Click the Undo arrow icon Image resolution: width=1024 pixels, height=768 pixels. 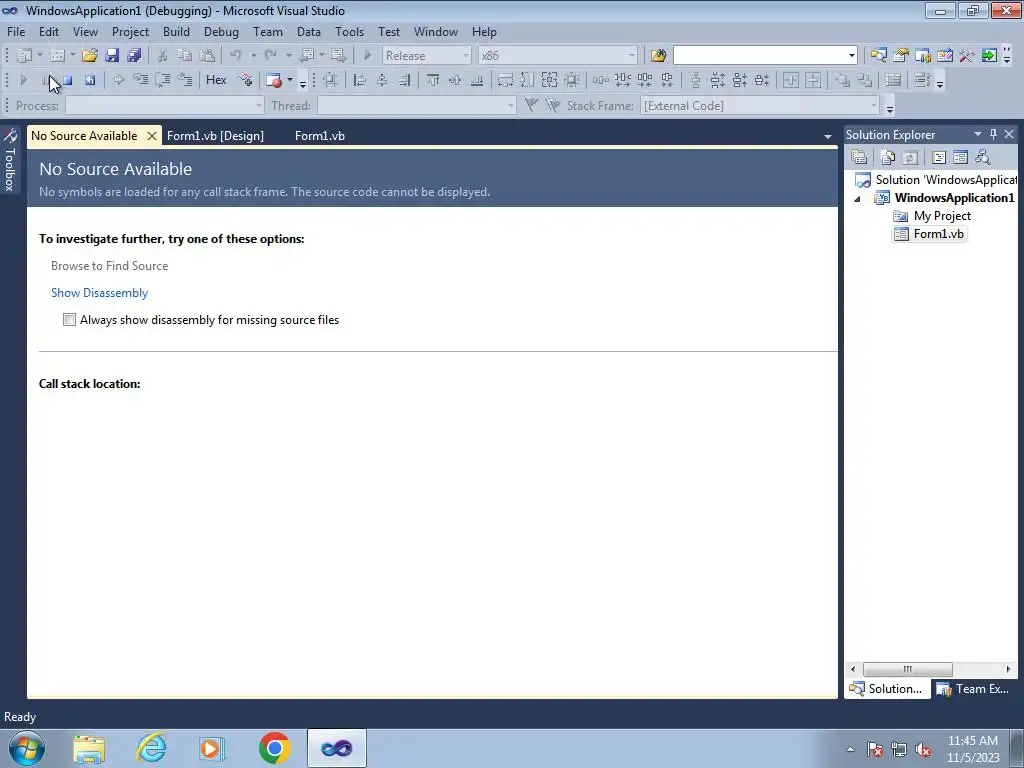point(236,56)
